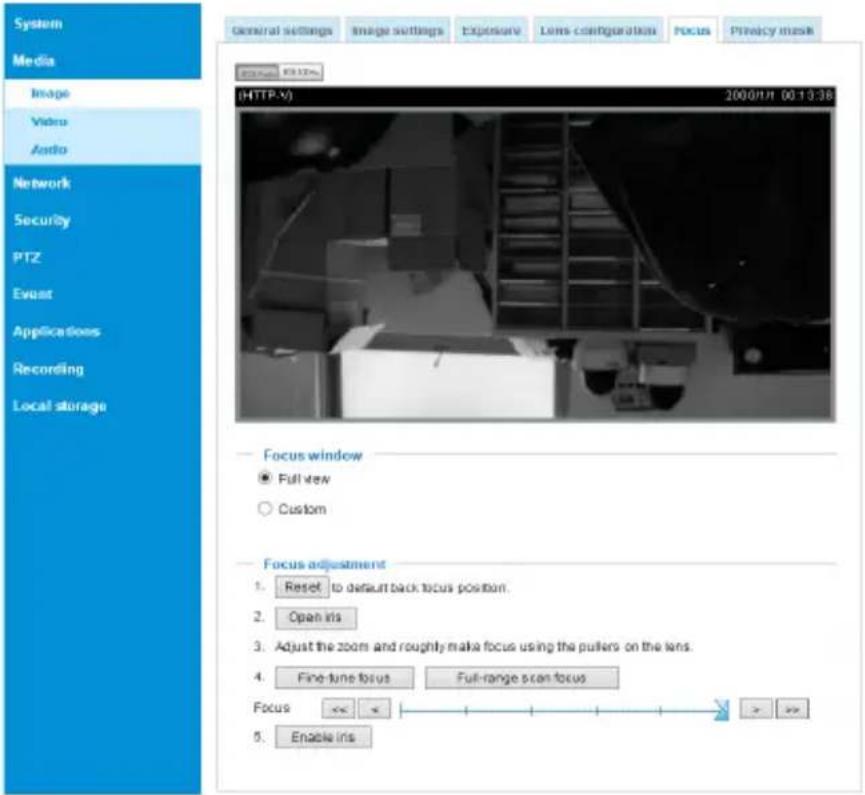The image size is (865, 795).
Task: Switch to General settings tab
Action: 282,30
